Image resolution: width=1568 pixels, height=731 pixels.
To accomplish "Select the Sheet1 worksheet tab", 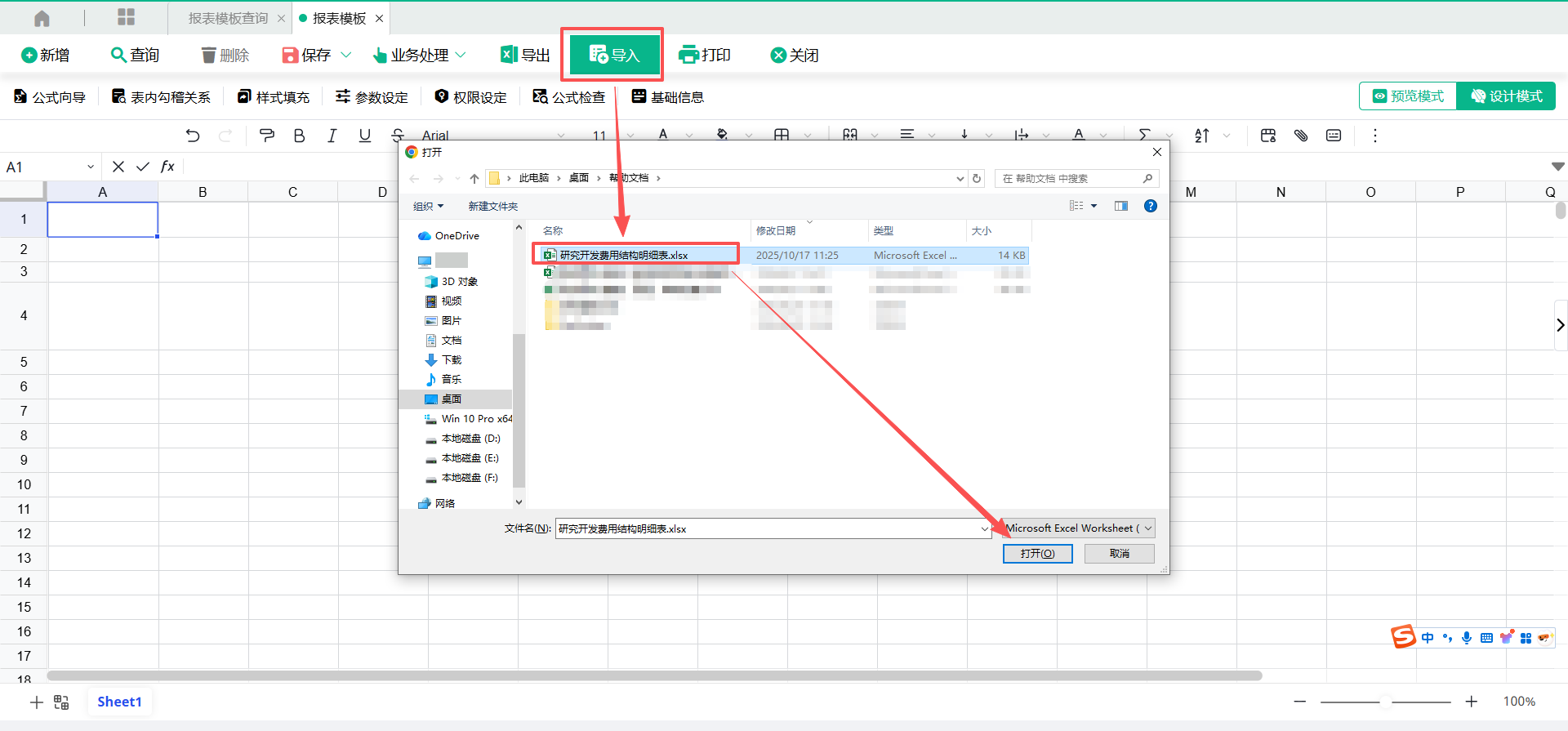I will pos(119,702).
